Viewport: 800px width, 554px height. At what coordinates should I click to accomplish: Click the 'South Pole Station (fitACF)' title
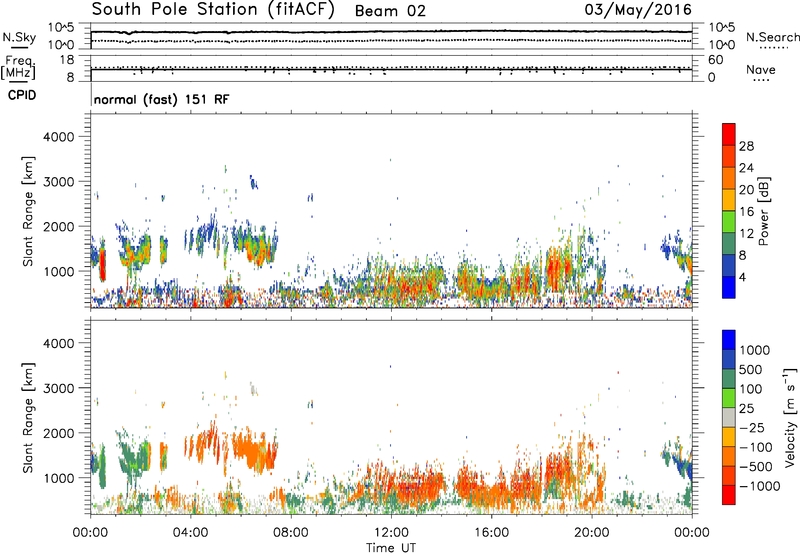213,10
